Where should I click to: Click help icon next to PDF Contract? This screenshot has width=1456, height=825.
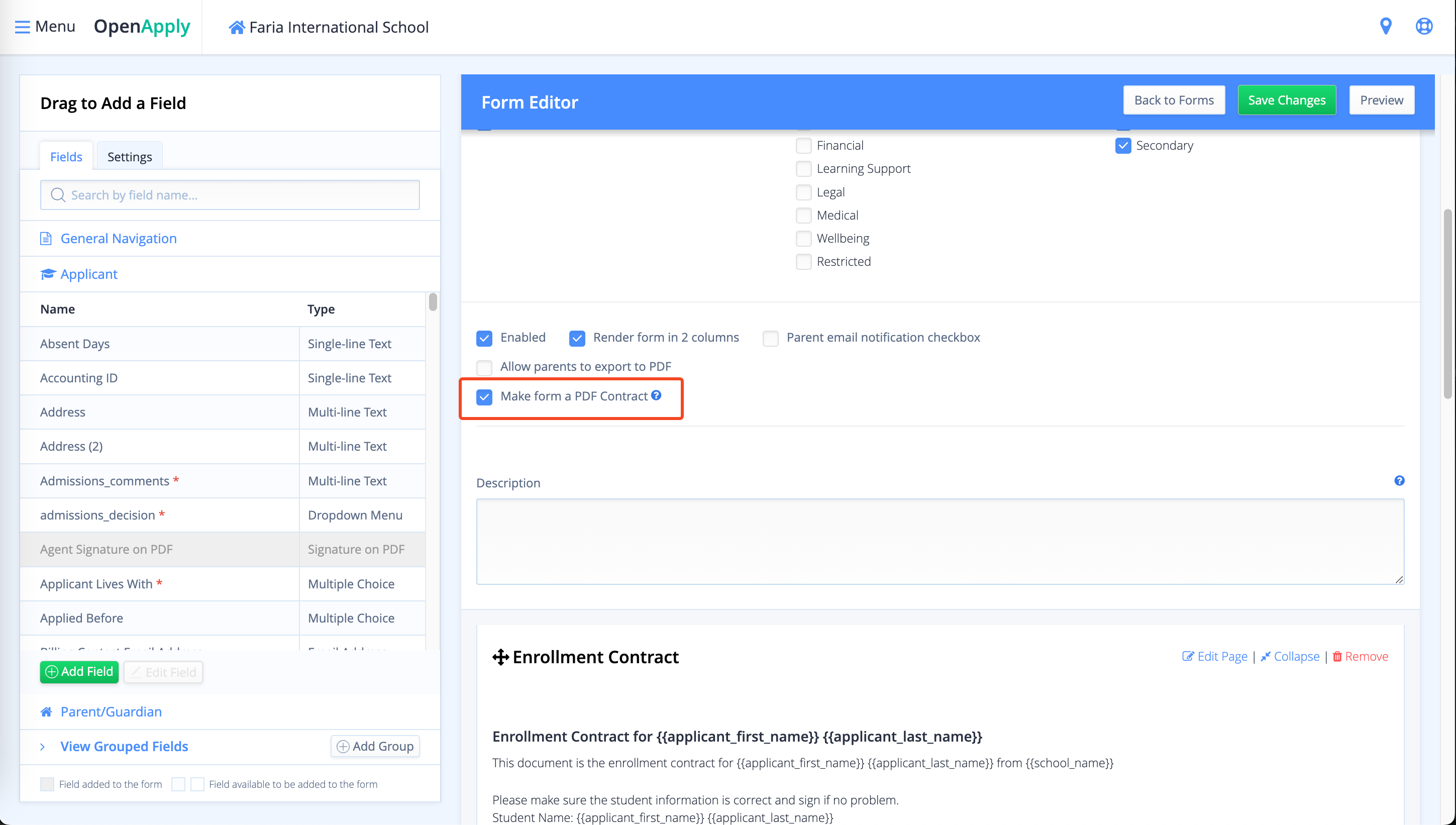tap(656, 395)
